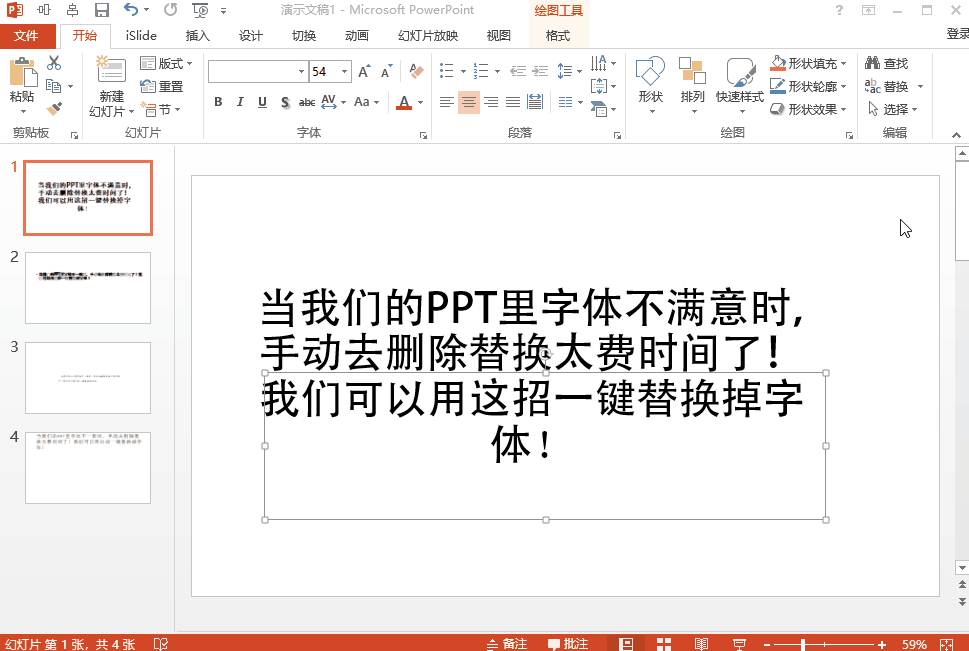Apply strikethrough to the text

[x=306, y=102]
